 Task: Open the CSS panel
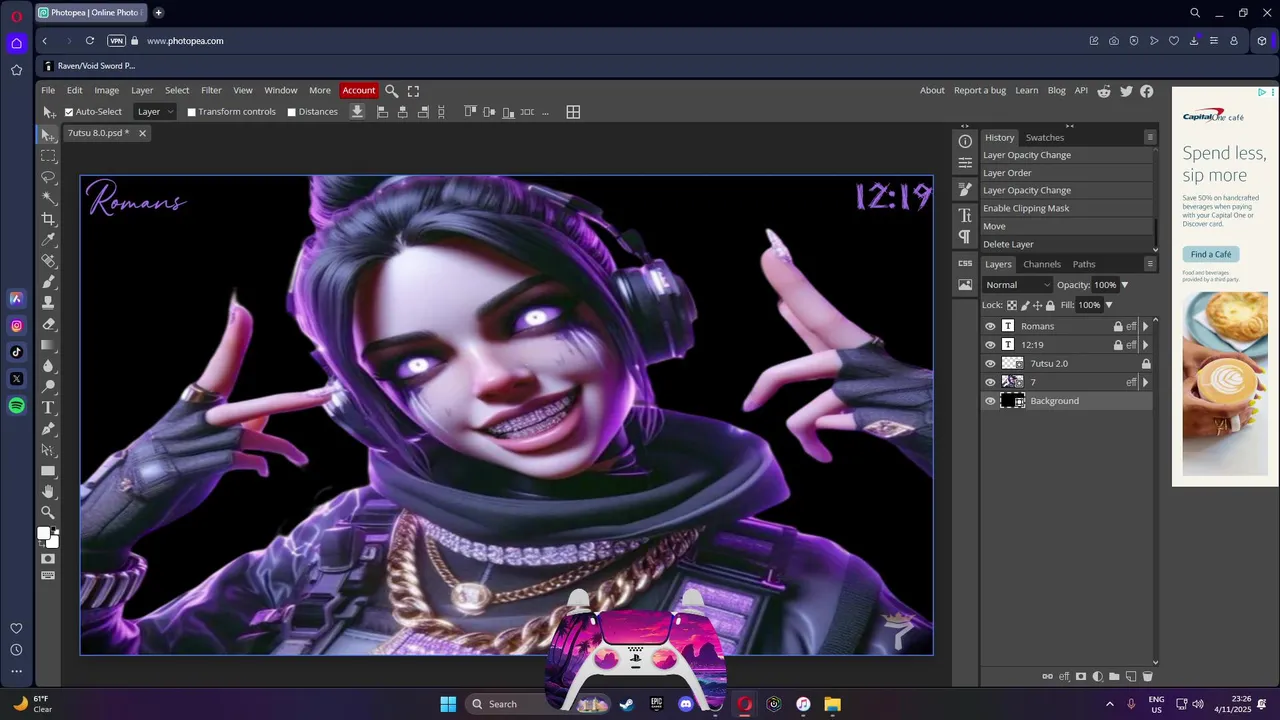(x=965, y=263)
